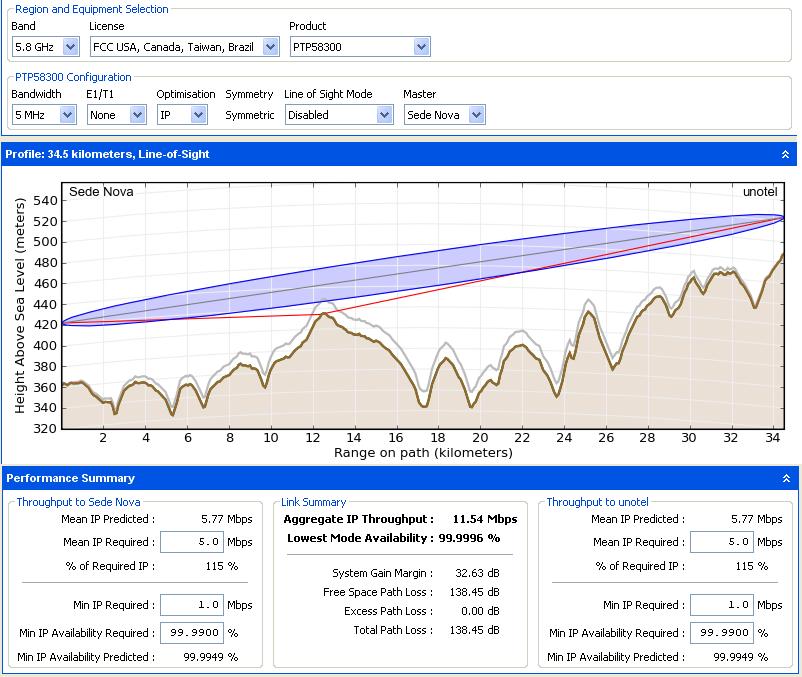Viewport: 802px width, 677px height.
Task: Collapse the Profile panel using chevron icon
Action: pos(785,154)
